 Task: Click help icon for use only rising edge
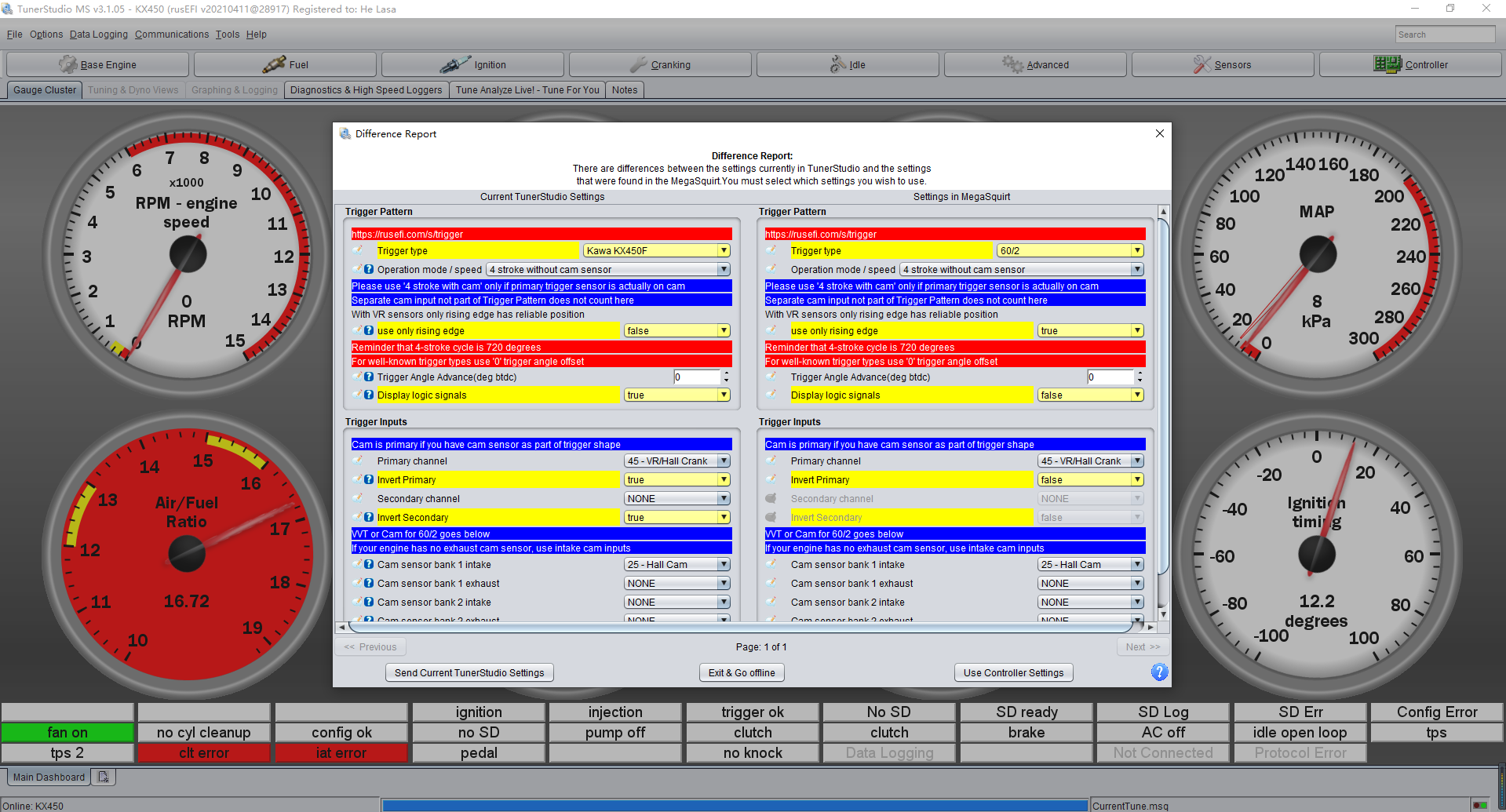[369, 330]
